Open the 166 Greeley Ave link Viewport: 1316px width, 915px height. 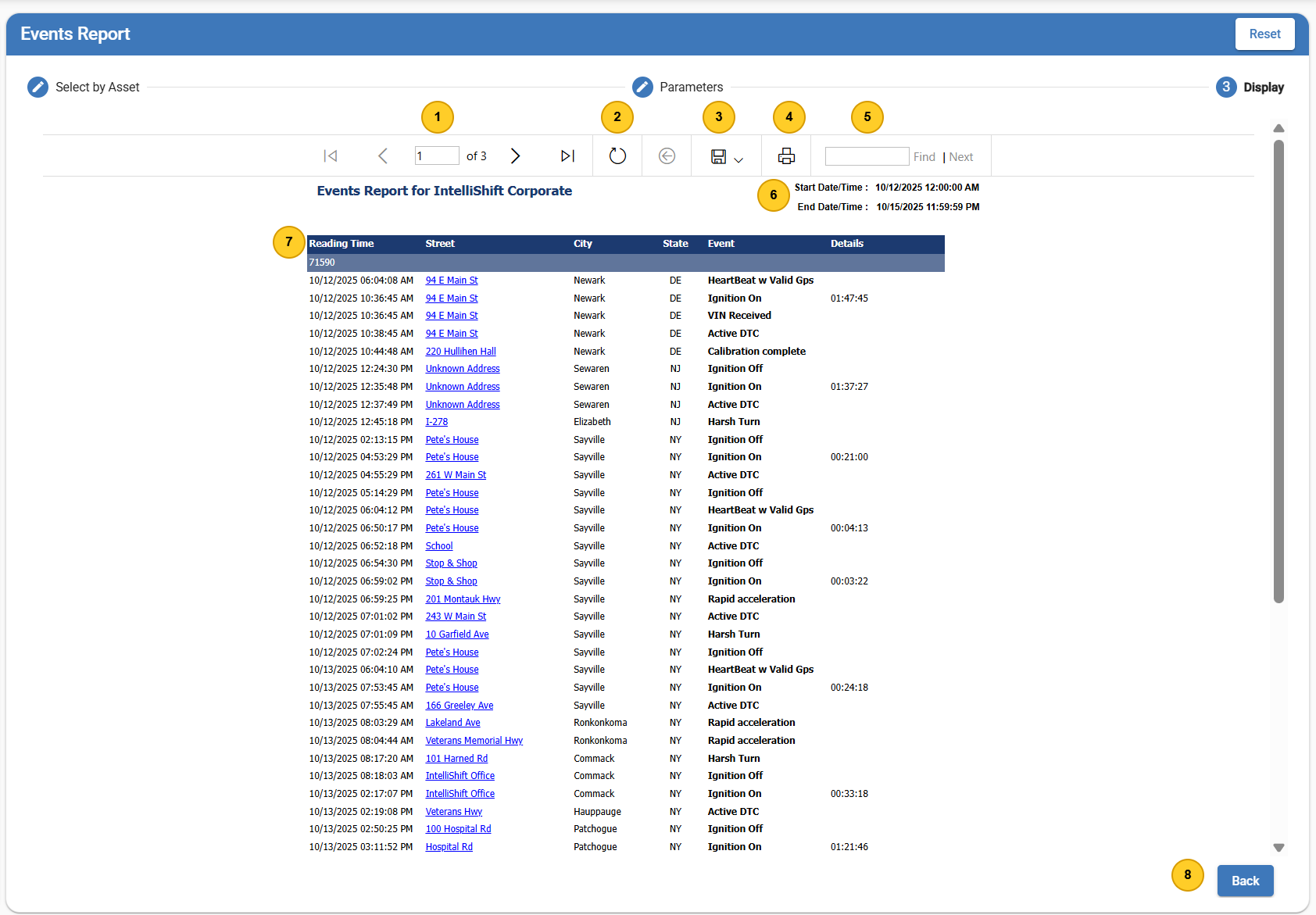click(459, 706)
